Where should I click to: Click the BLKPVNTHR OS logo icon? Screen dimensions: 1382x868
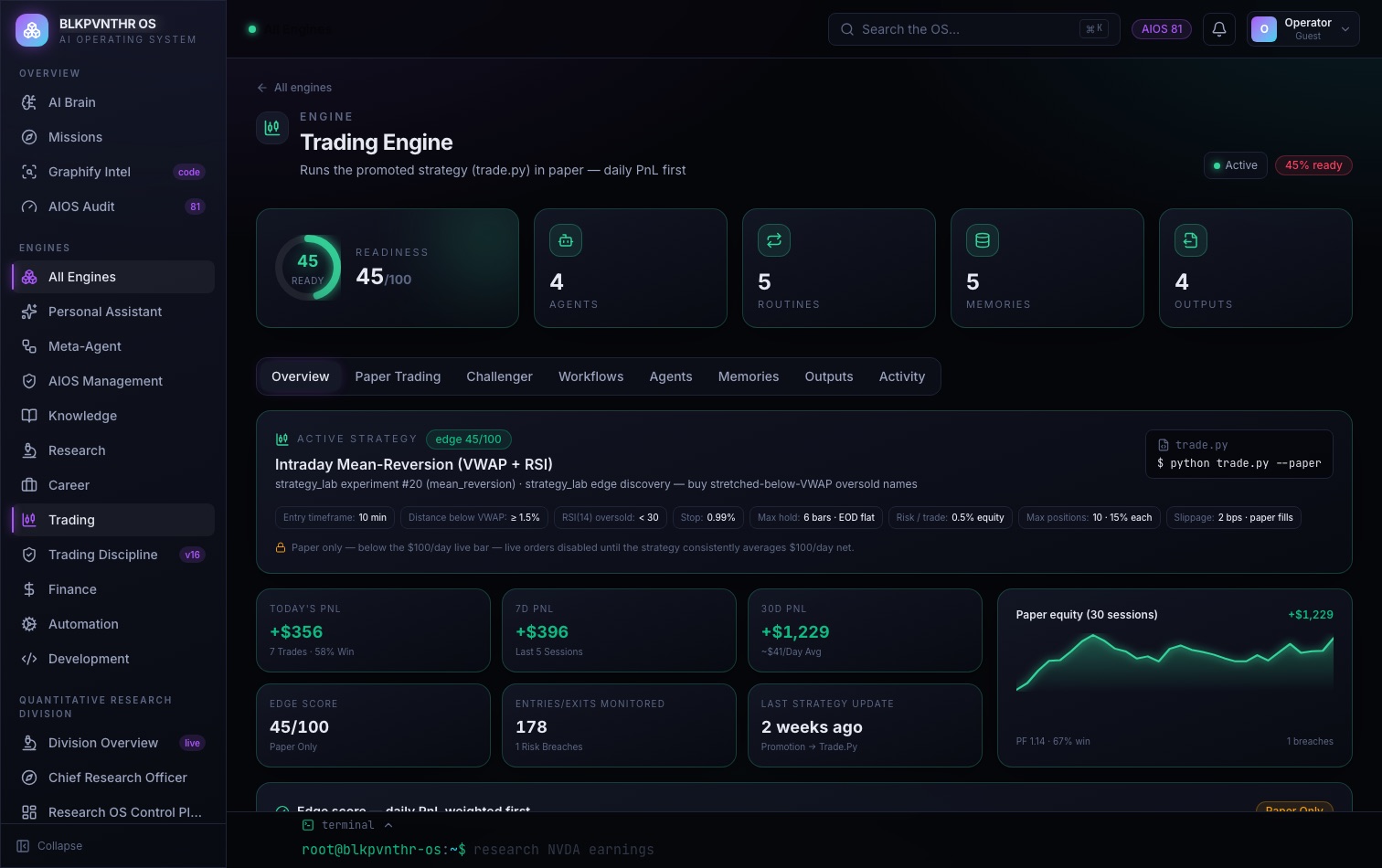[x=32, y=30]
